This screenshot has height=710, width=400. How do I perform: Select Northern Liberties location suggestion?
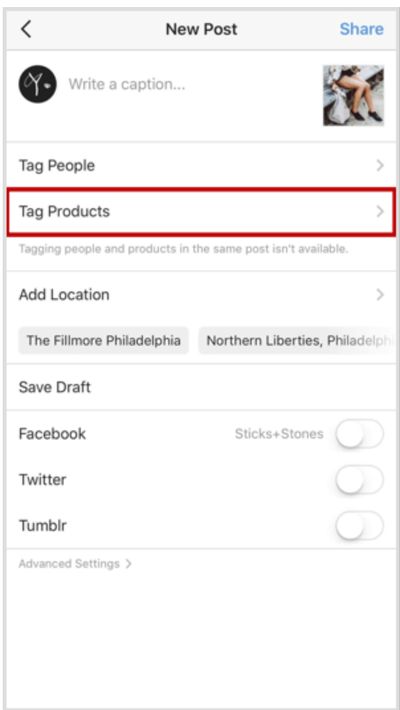(x=297, y=341)
